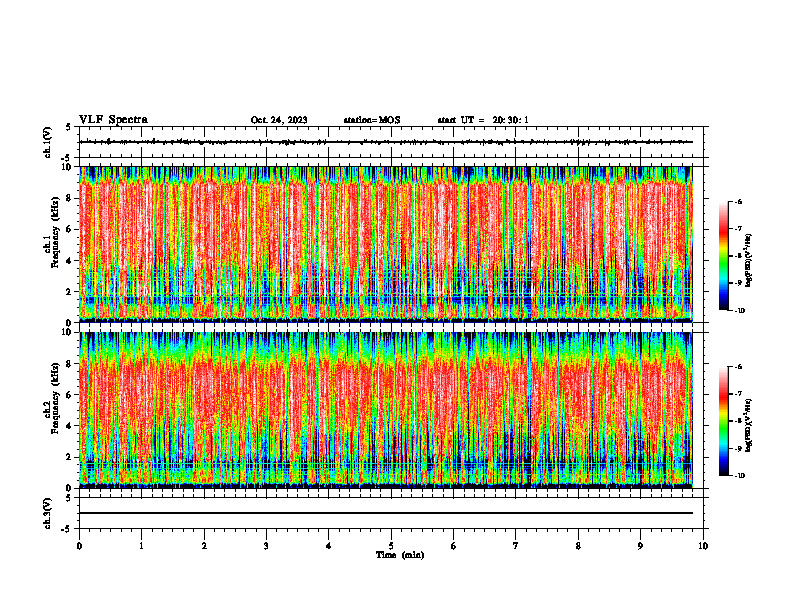Click the ch.2 spectrogram plot area
Image resolution: width=792 pixels, height=612 pixels.
[385, 410]
